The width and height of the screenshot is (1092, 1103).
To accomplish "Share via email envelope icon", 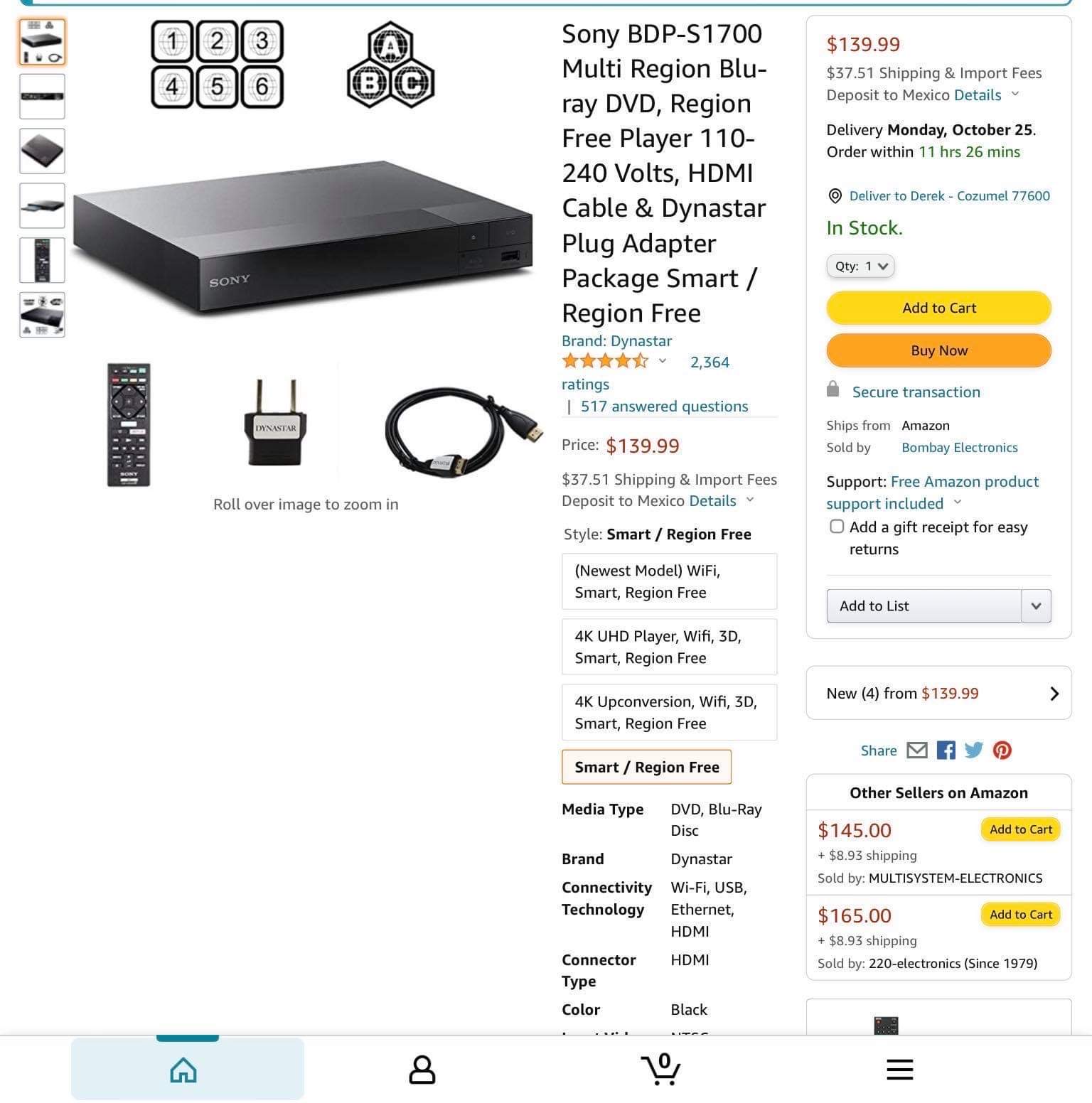I will (917, 750).
